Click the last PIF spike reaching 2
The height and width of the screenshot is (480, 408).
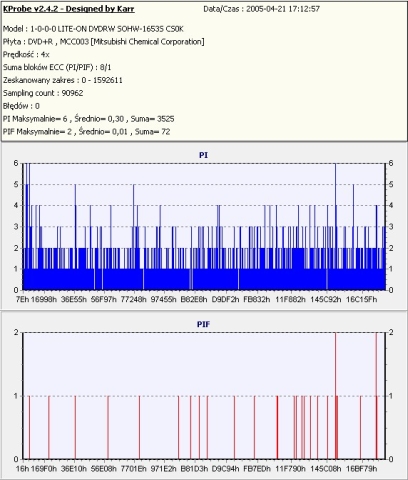click(x=376, y=396)
